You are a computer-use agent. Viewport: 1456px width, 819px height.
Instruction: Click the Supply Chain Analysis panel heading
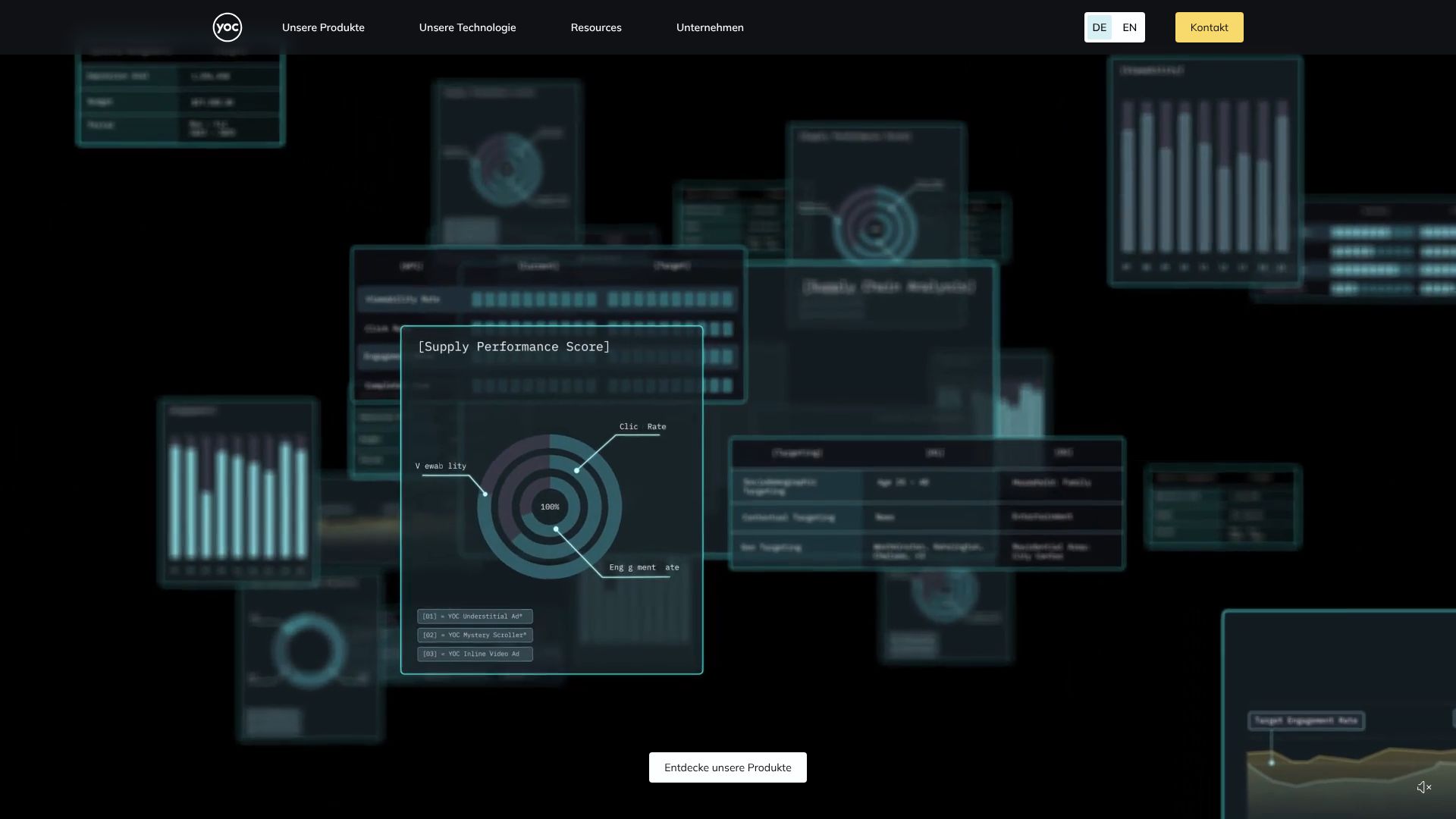coord(888,287)
